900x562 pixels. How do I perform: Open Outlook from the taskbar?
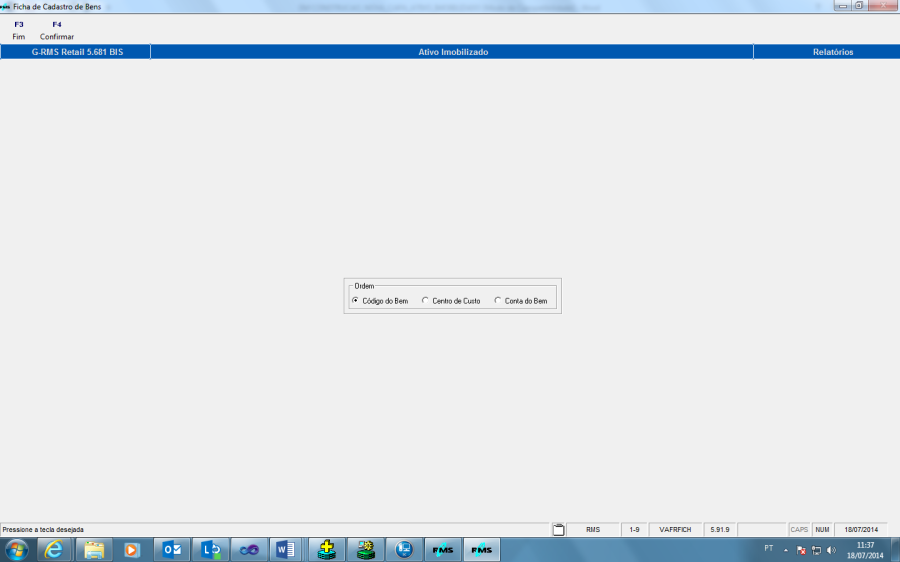pos(172,550)
